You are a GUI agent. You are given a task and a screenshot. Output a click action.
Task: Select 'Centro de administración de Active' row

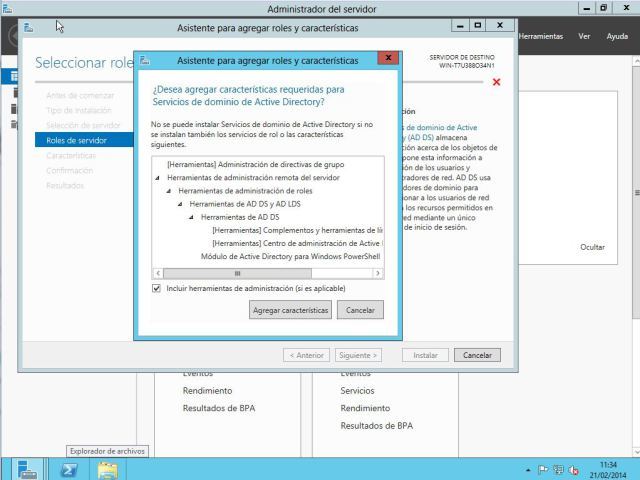pyautogui.click(x=297, y=243)
